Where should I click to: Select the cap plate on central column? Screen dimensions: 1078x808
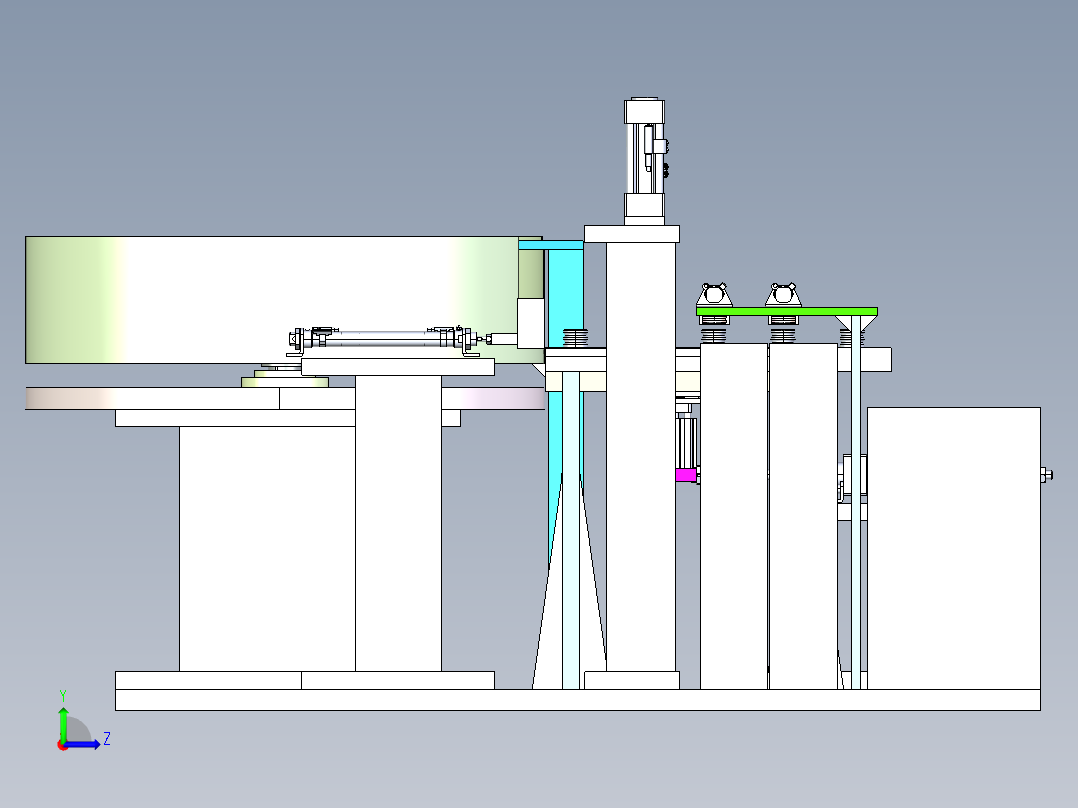click(x=632, y=234)
